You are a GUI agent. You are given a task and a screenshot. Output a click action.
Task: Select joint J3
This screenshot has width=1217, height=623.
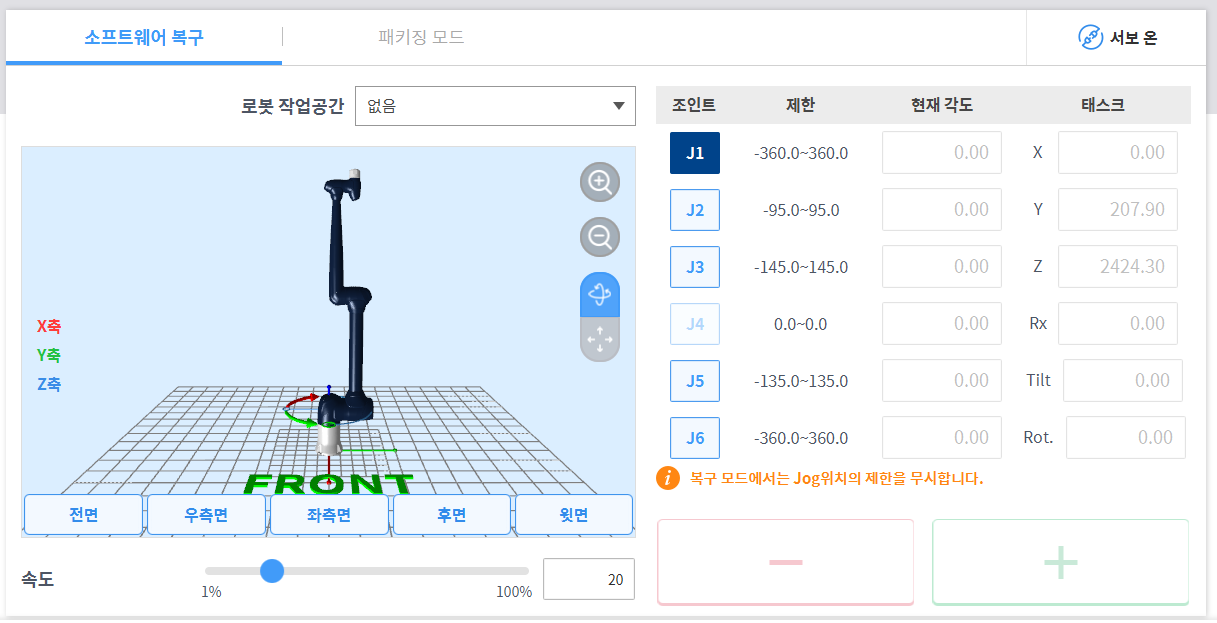[695, 267]
